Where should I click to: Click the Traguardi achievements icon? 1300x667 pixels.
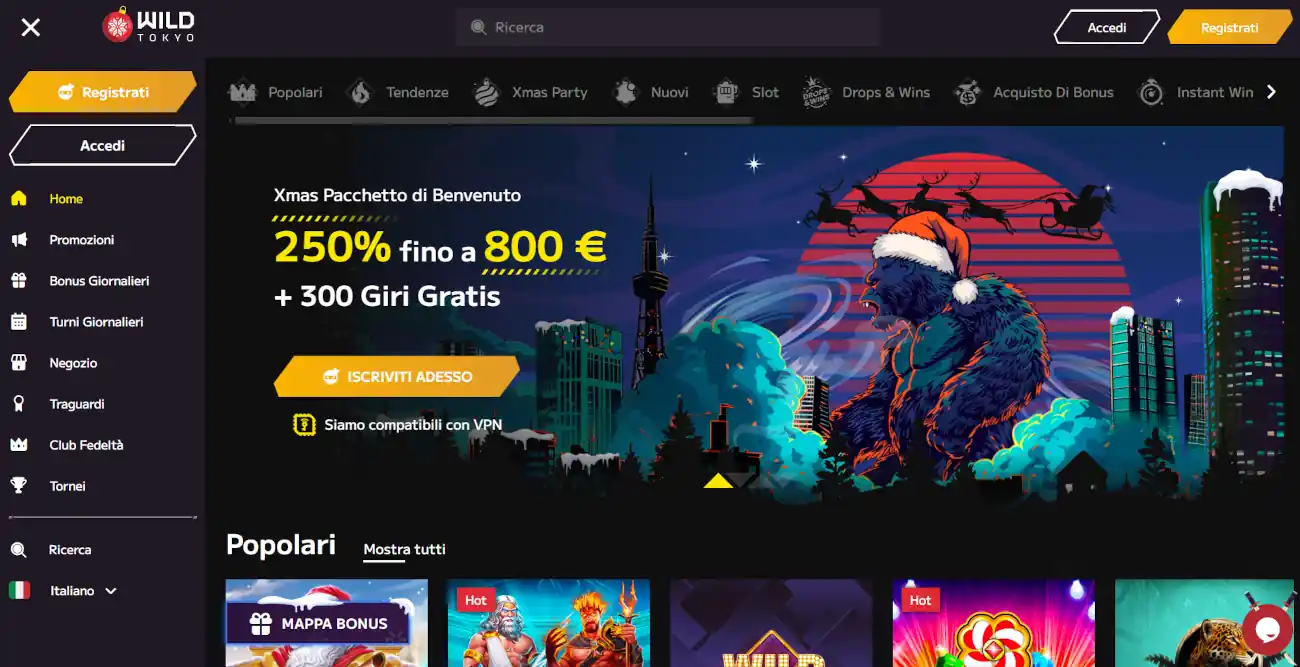point(19,404)
